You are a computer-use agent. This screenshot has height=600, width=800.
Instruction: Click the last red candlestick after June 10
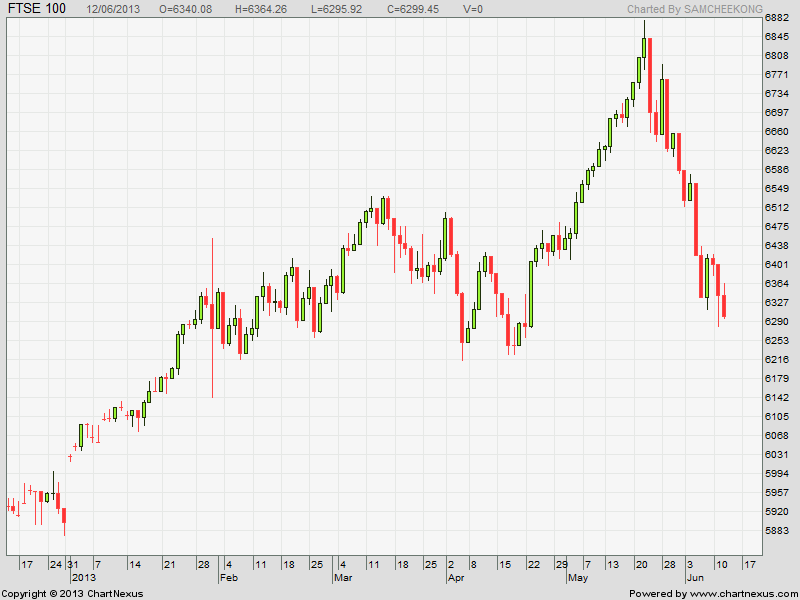(724, 306)
